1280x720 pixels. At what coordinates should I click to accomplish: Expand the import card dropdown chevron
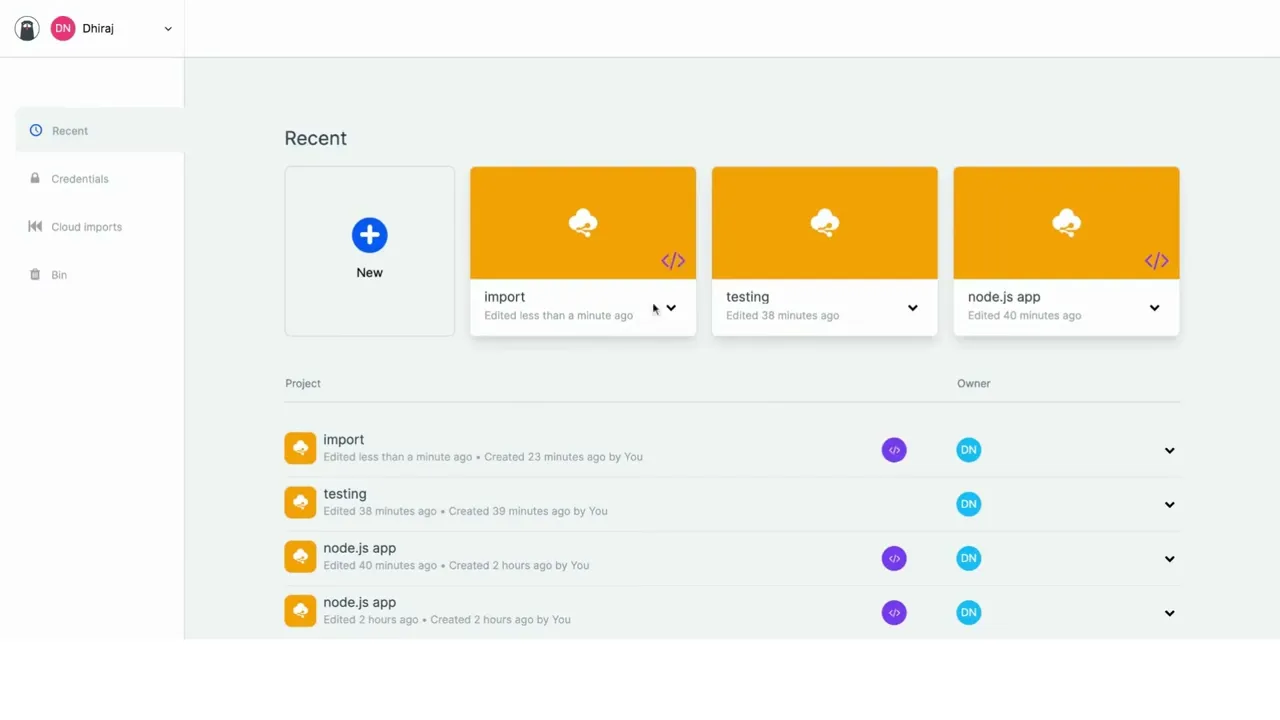click(671, 308)
